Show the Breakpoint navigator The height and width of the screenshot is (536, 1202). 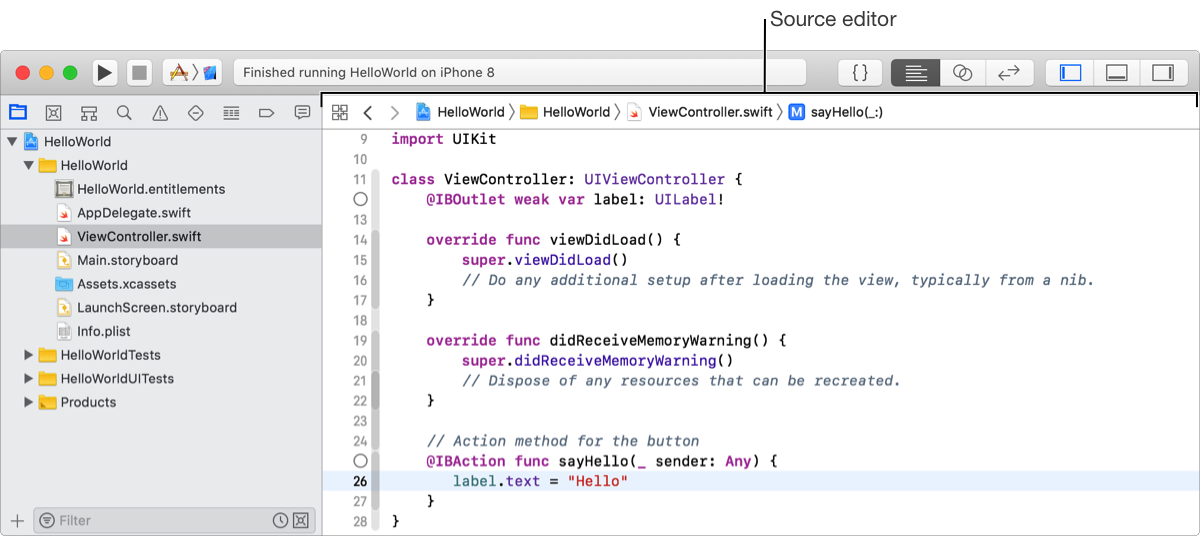click(266, 113)
